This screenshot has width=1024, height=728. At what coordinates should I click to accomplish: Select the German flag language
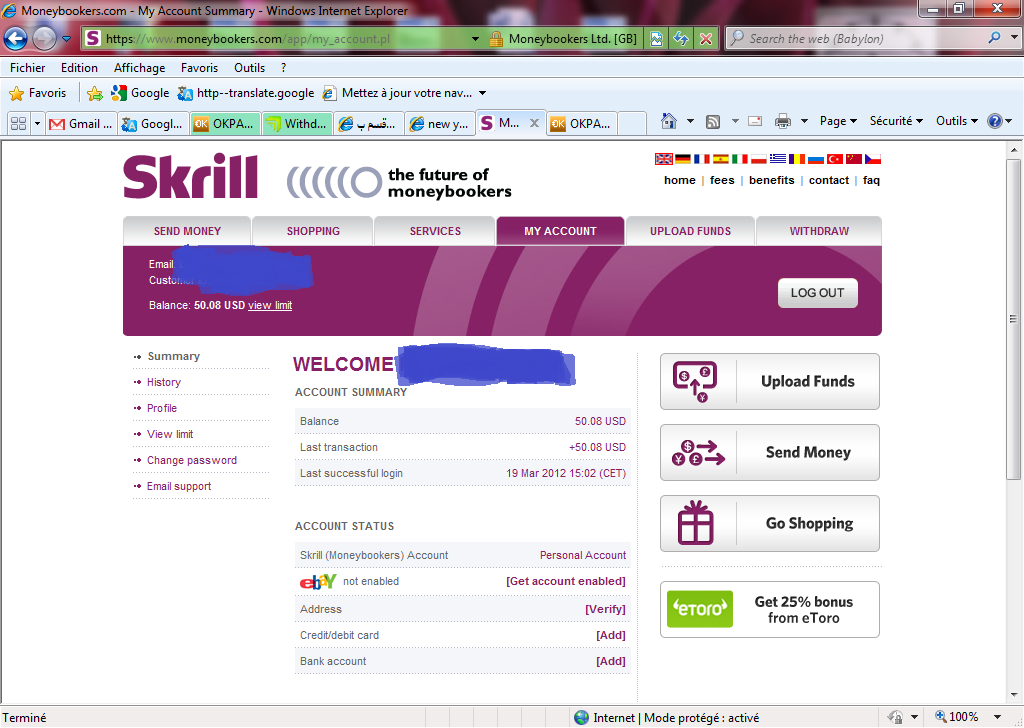point(682,159)
